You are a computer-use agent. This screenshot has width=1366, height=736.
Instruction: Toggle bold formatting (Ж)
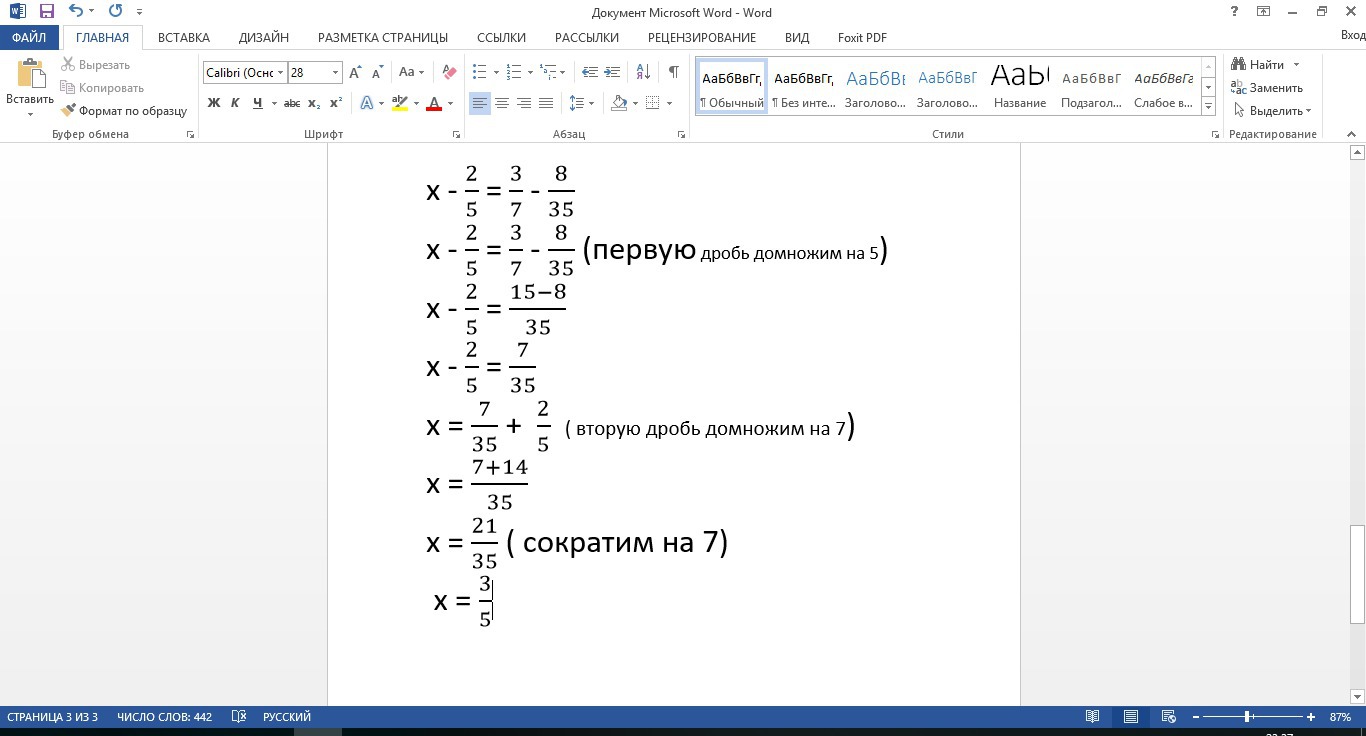click(x=213, y=103)
